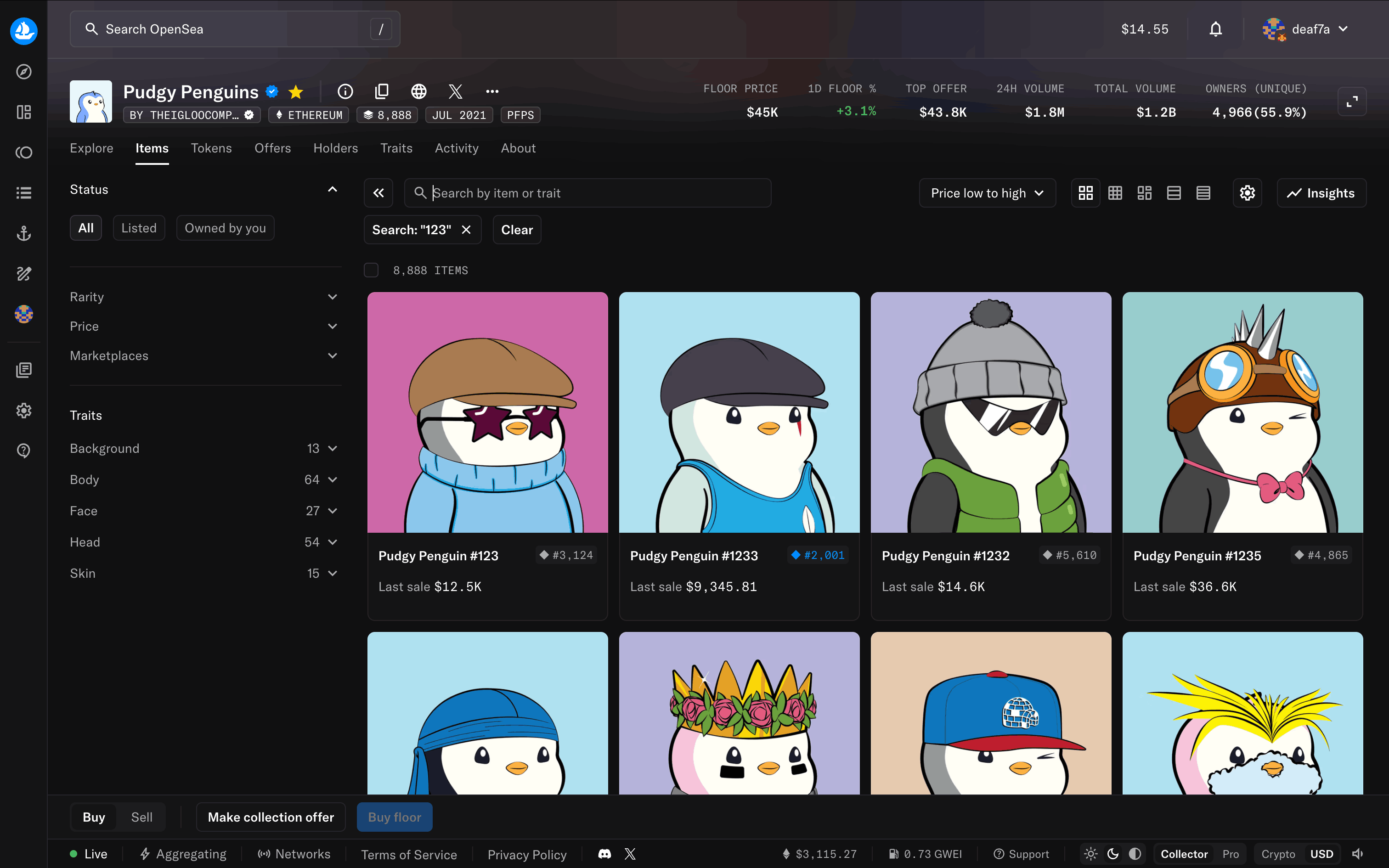Switch to the compact table list view

pyautogui.click(x=1203, y=193)
